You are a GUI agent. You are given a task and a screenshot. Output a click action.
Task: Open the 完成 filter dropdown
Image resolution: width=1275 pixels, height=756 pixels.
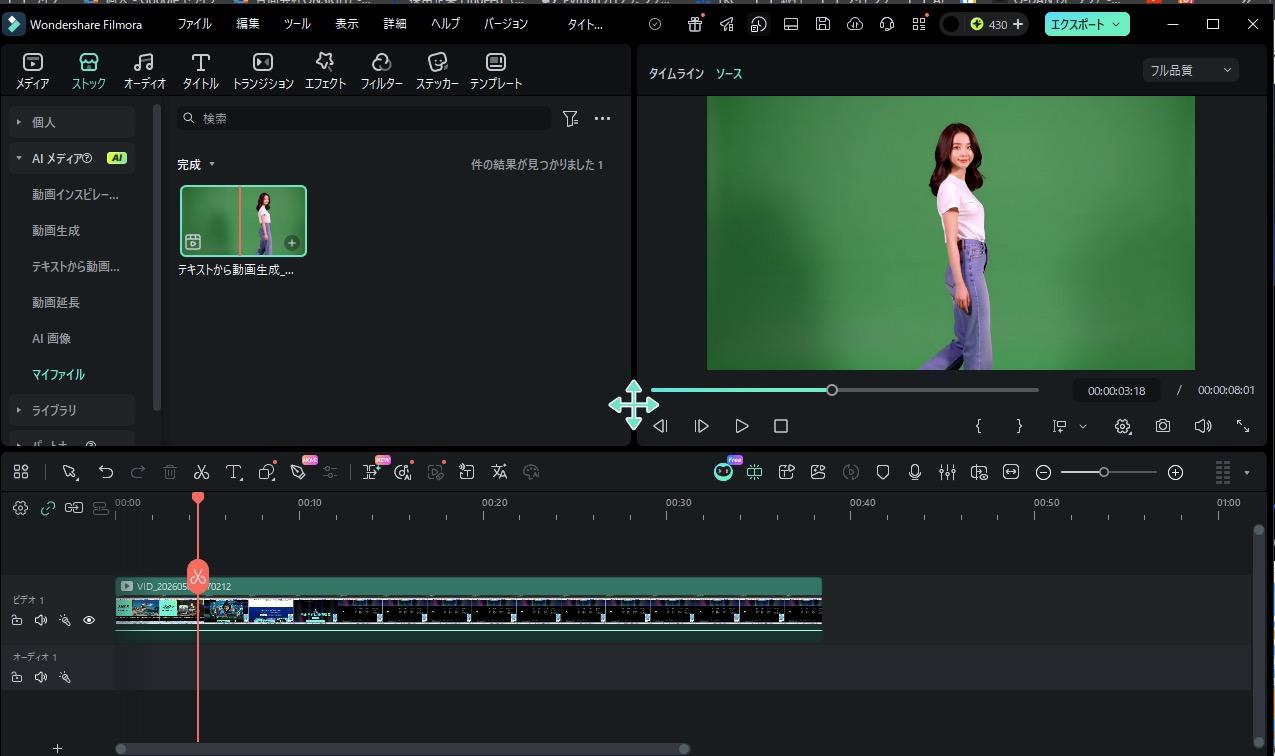pyautogui.click(x=195, y=164)
